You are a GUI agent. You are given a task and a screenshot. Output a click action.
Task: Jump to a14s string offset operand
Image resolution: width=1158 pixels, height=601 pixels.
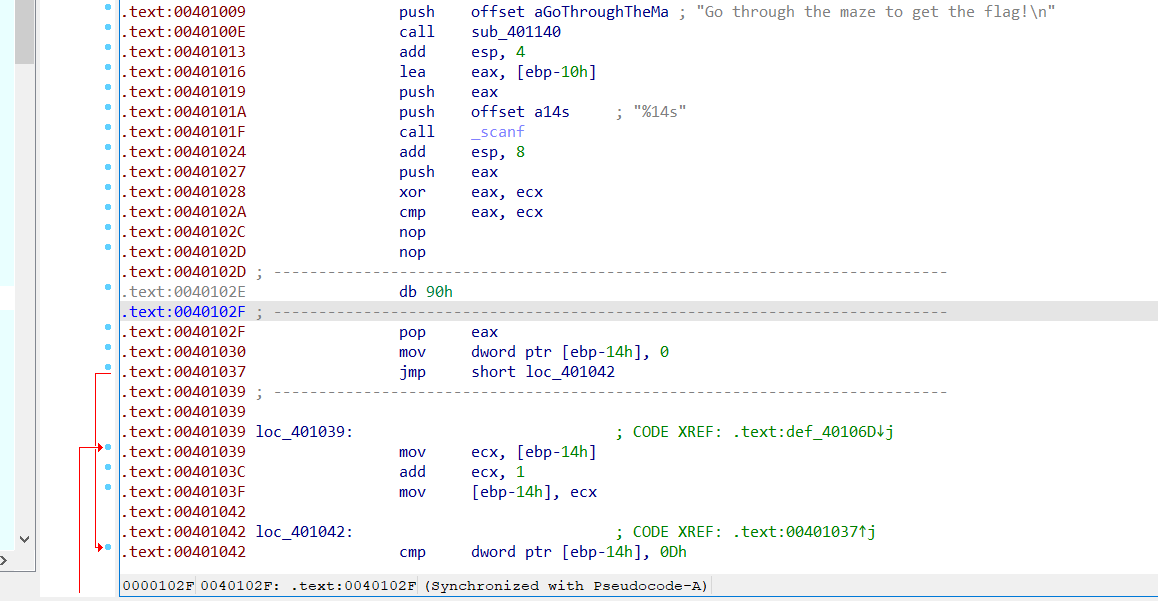552,111
